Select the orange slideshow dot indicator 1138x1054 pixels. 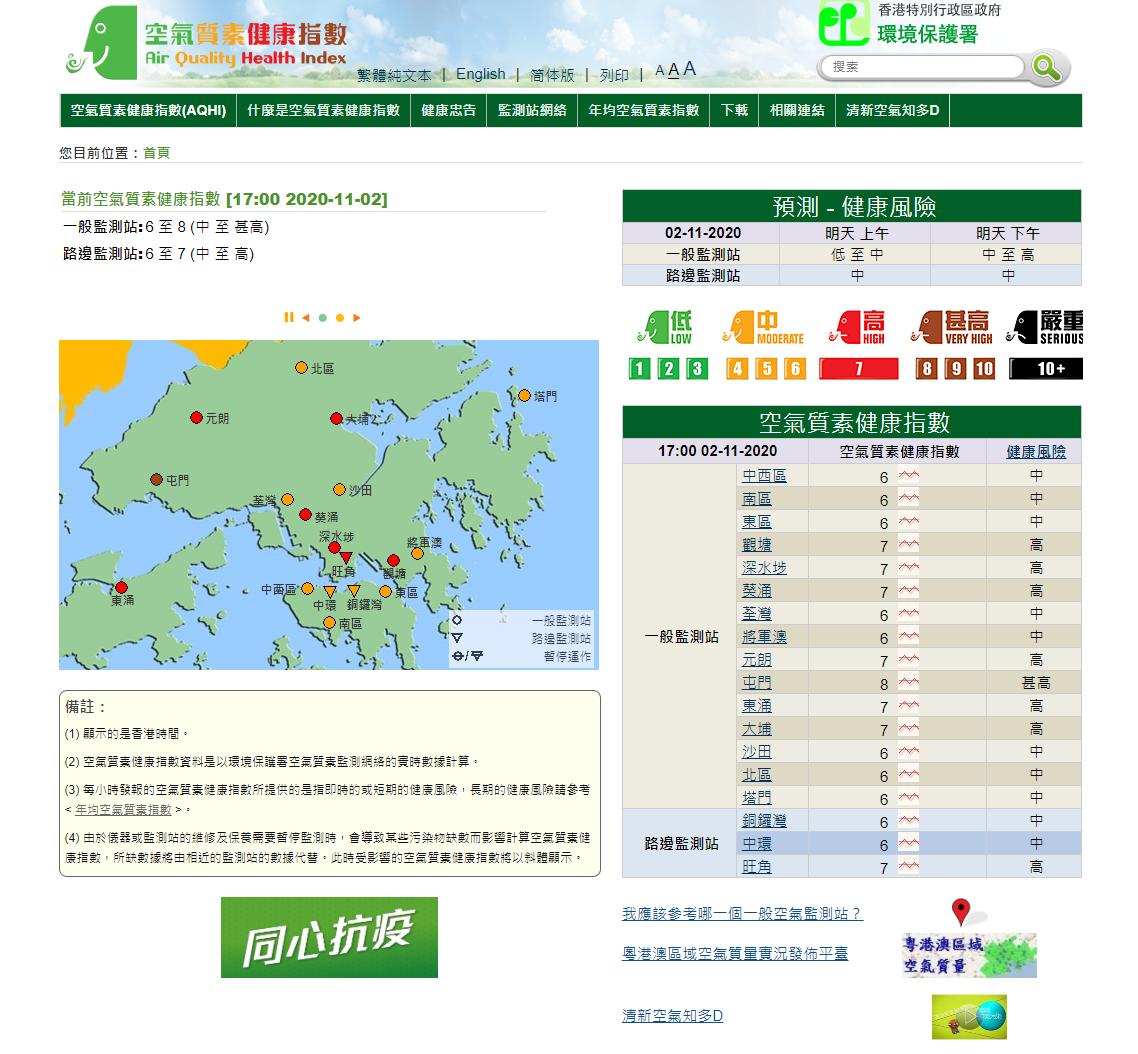[340, 318]
